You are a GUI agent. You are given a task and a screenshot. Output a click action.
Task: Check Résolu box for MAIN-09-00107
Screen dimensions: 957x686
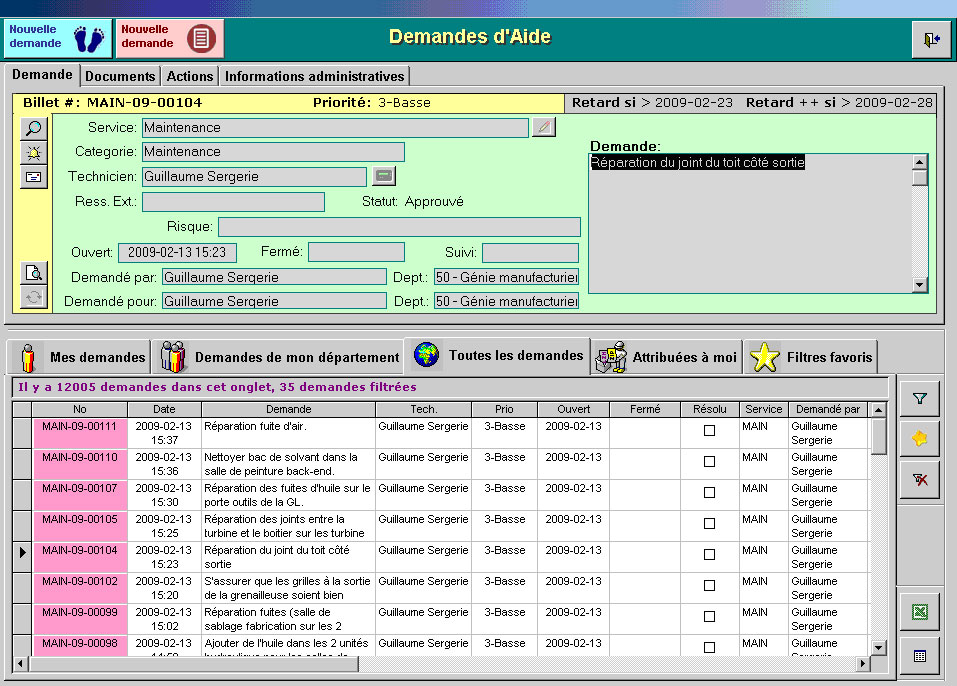[709, 492]
